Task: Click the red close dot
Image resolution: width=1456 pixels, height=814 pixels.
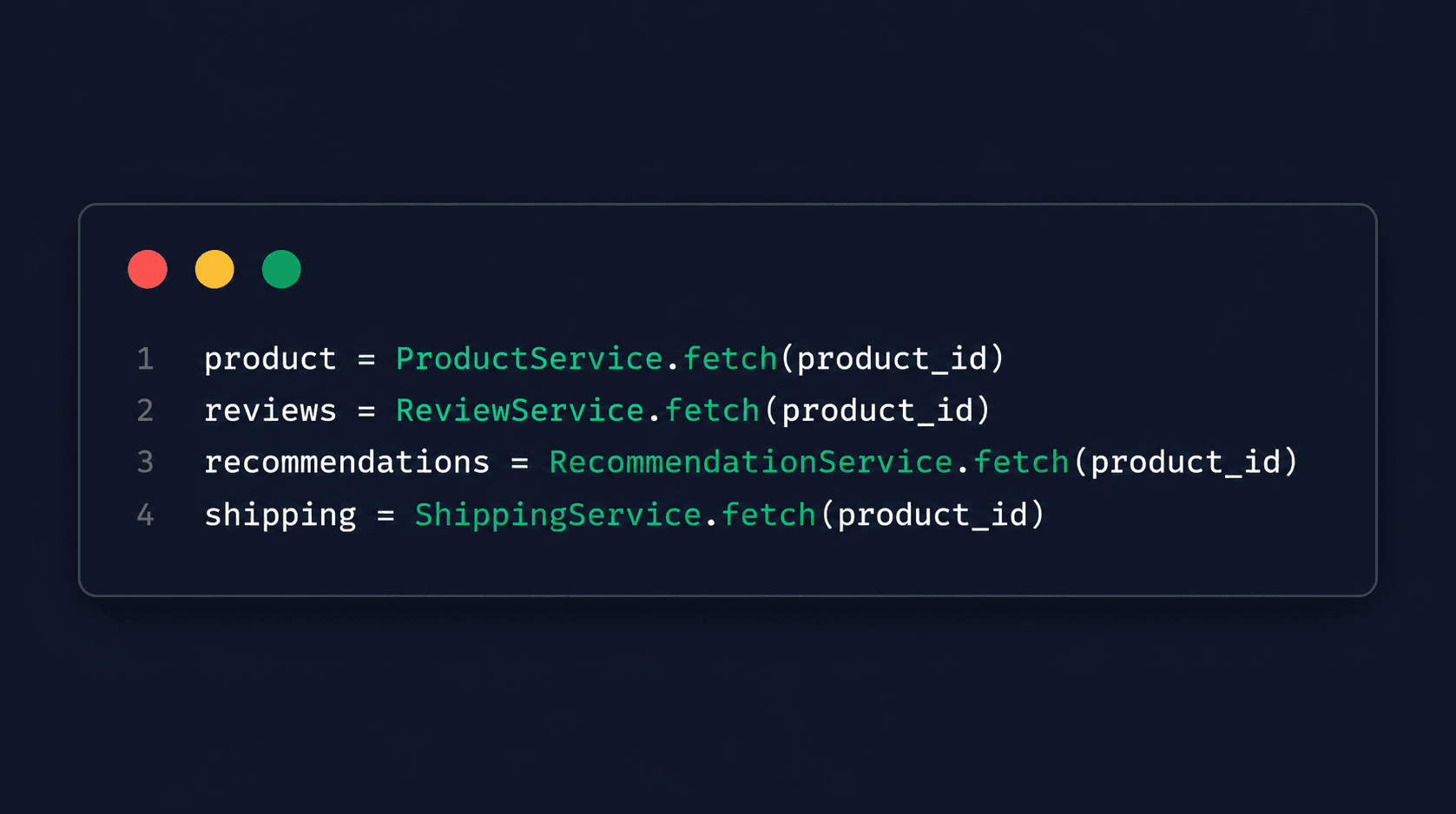Action: 148,269
